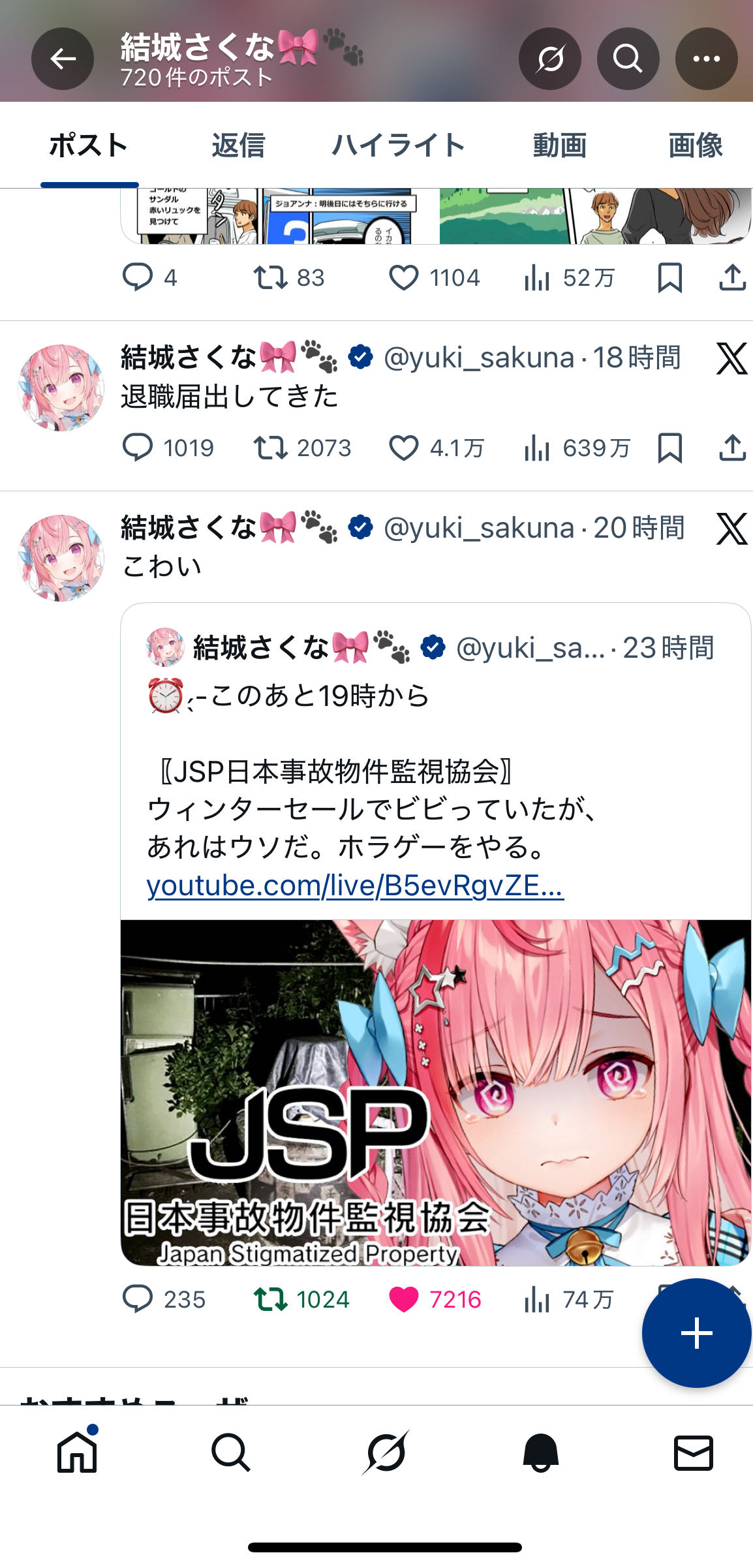Screen dimensions: 753x1568
Task: Open the messages envelope tab
Action: pos(693,1453)
